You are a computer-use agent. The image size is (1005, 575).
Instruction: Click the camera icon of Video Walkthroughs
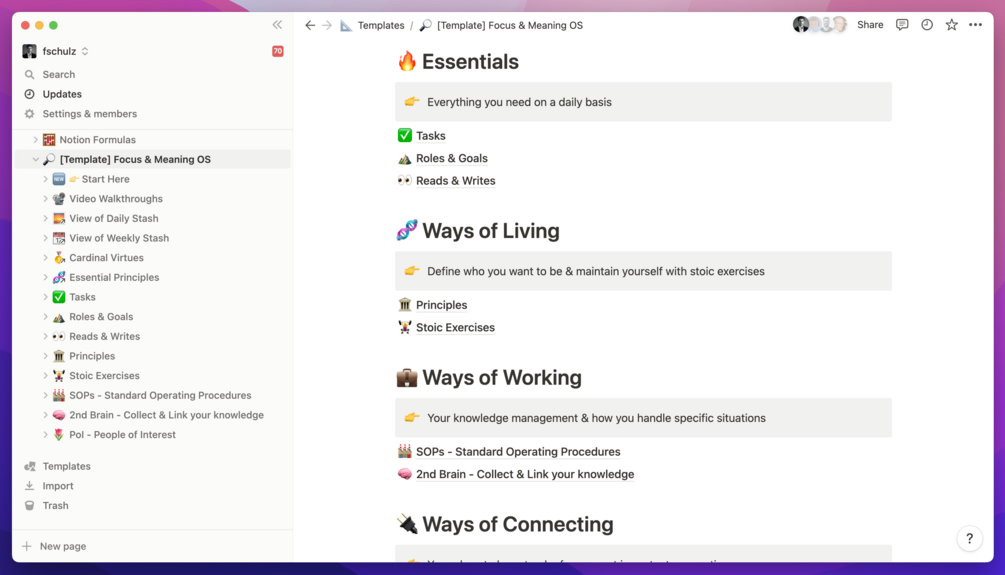click(x=59, y=199)
